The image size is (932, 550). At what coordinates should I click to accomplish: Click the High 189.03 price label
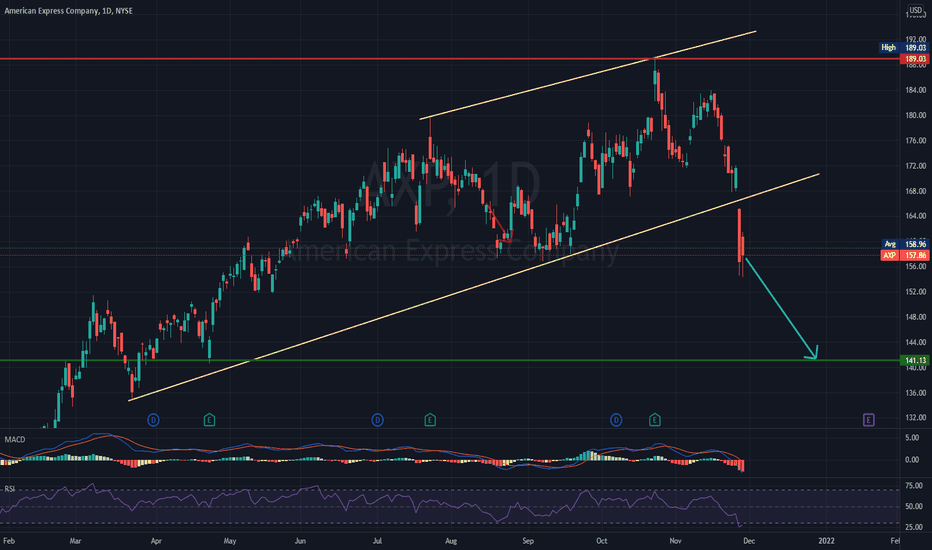click(x=903, y=48)
